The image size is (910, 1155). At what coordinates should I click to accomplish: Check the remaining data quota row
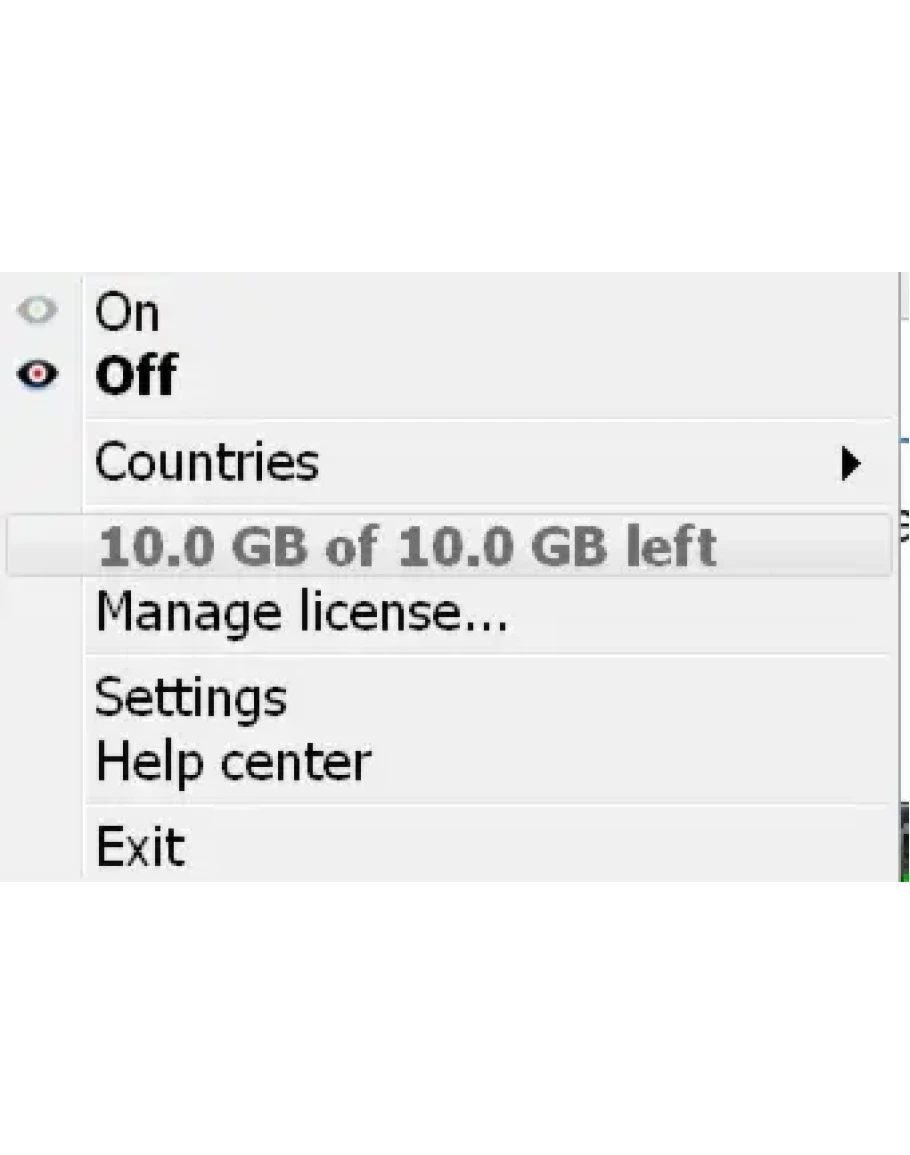point(407,547)
